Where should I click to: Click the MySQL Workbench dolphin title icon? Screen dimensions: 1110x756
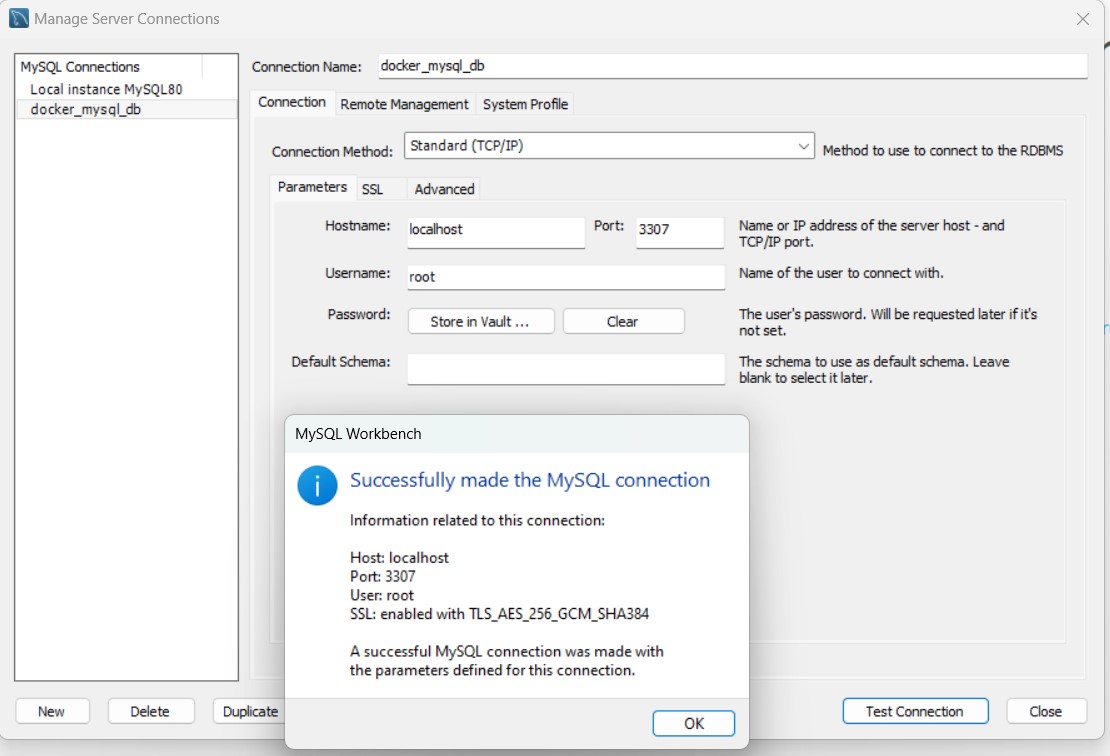pos(18,18)
